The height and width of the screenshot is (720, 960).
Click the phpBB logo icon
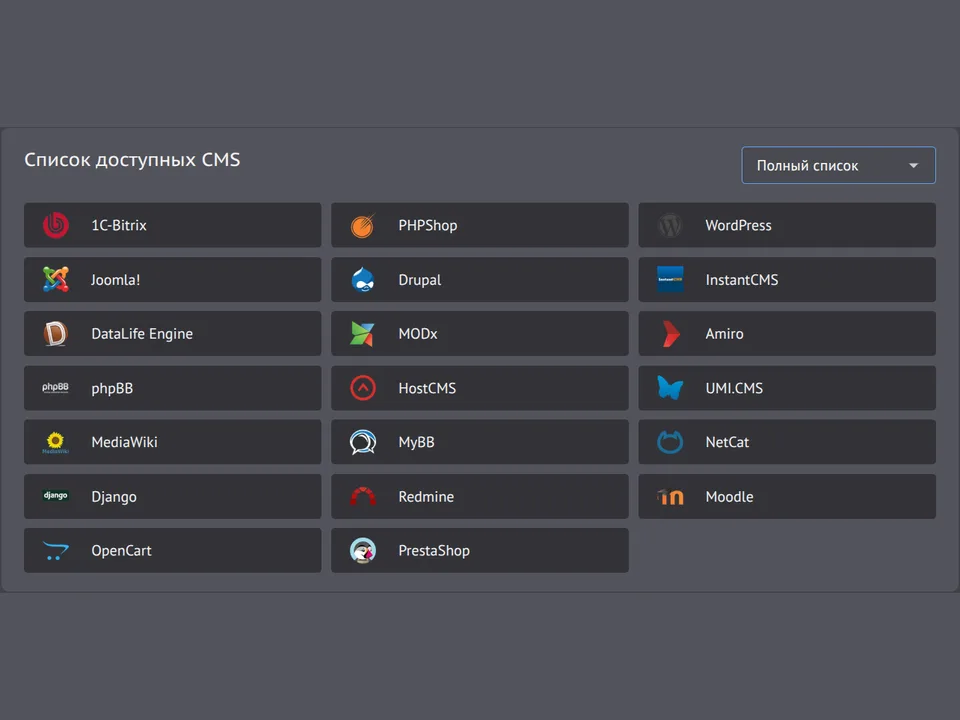click(56, 388)
